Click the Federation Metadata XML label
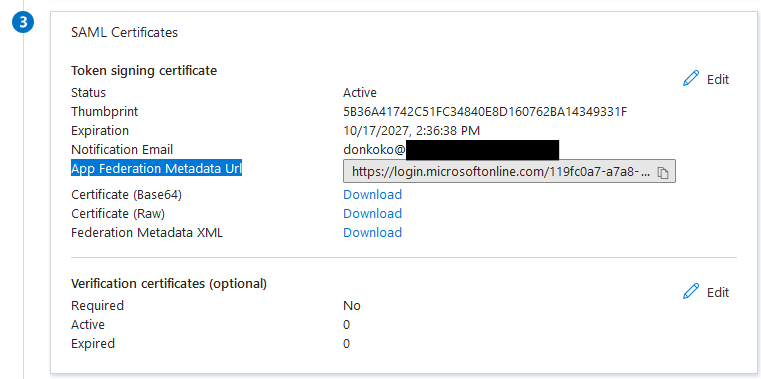The width and height of the screenshot is (761, 379). (x=147, y=232)
